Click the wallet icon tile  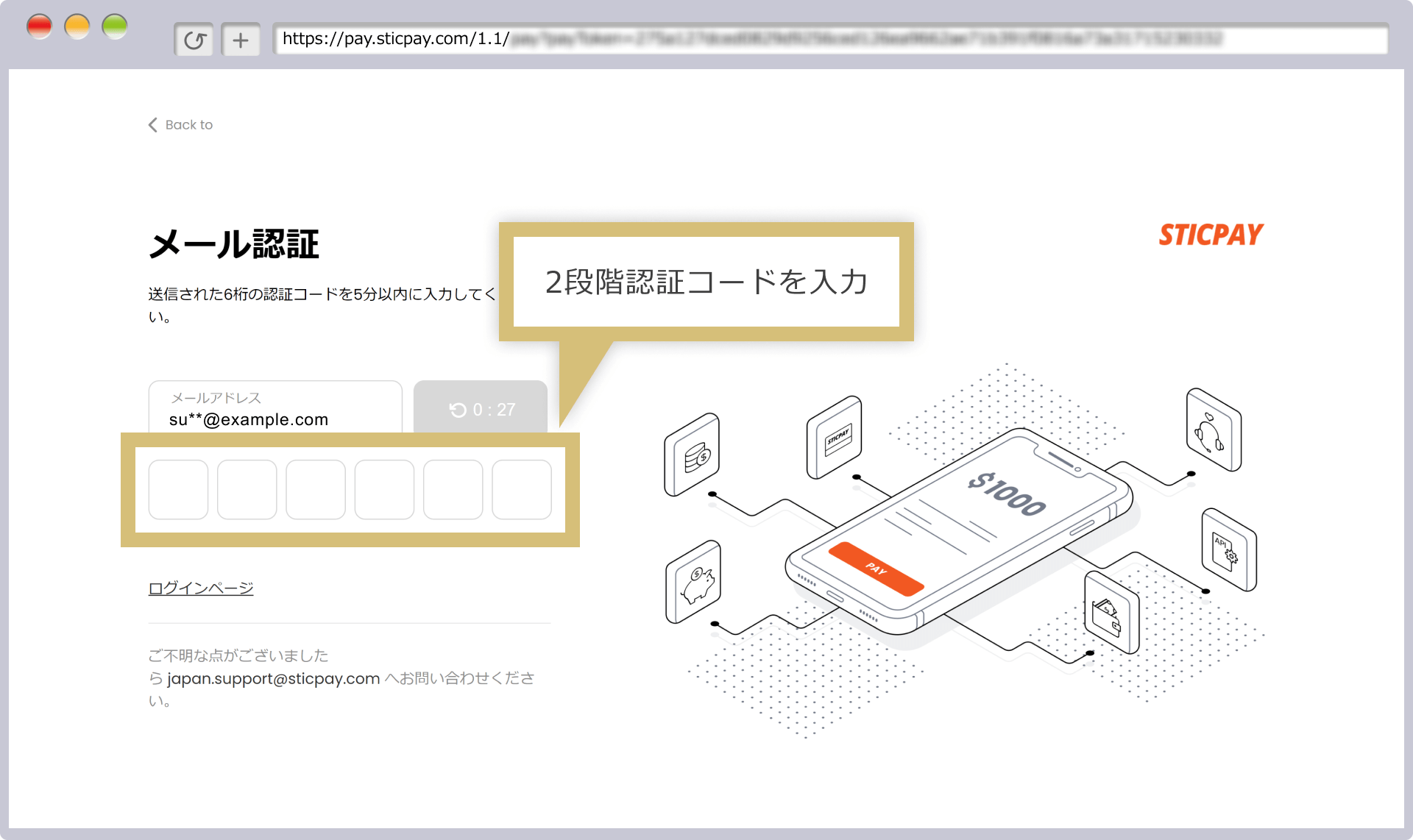pos(1111,612)
